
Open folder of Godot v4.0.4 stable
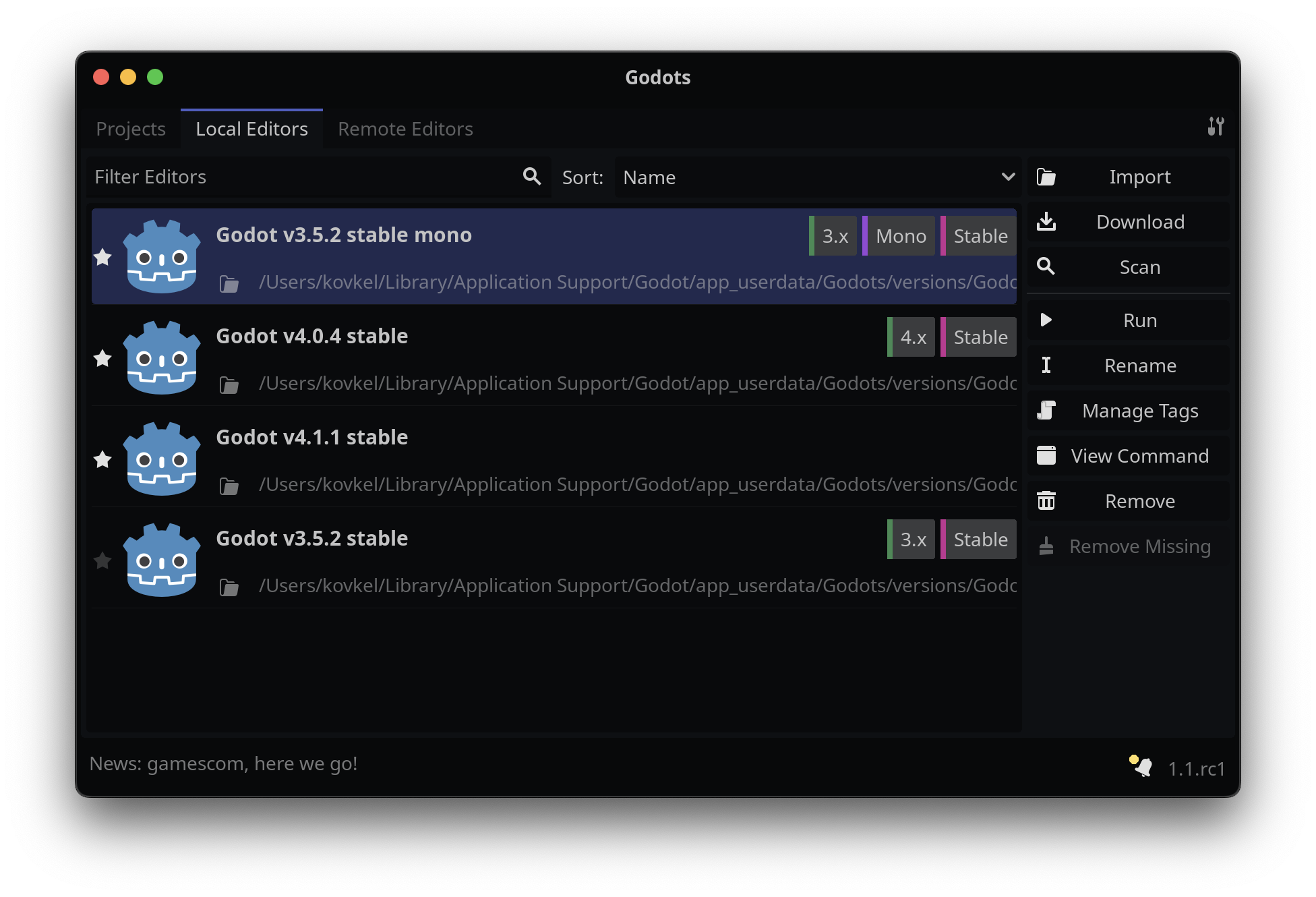[229, 385]
